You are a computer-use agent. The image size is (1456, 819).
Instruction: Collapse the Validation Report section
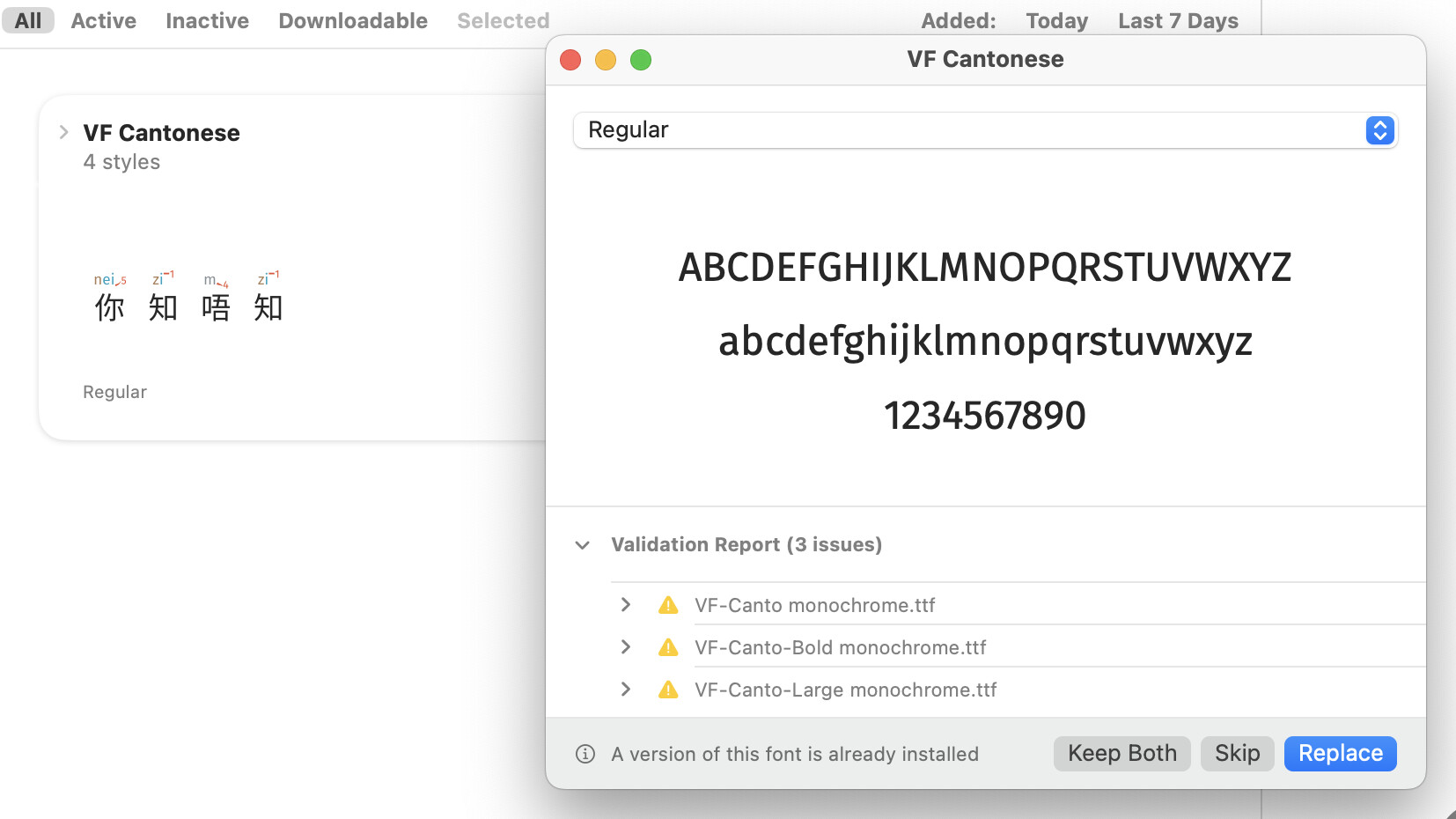tap(582, 545)
